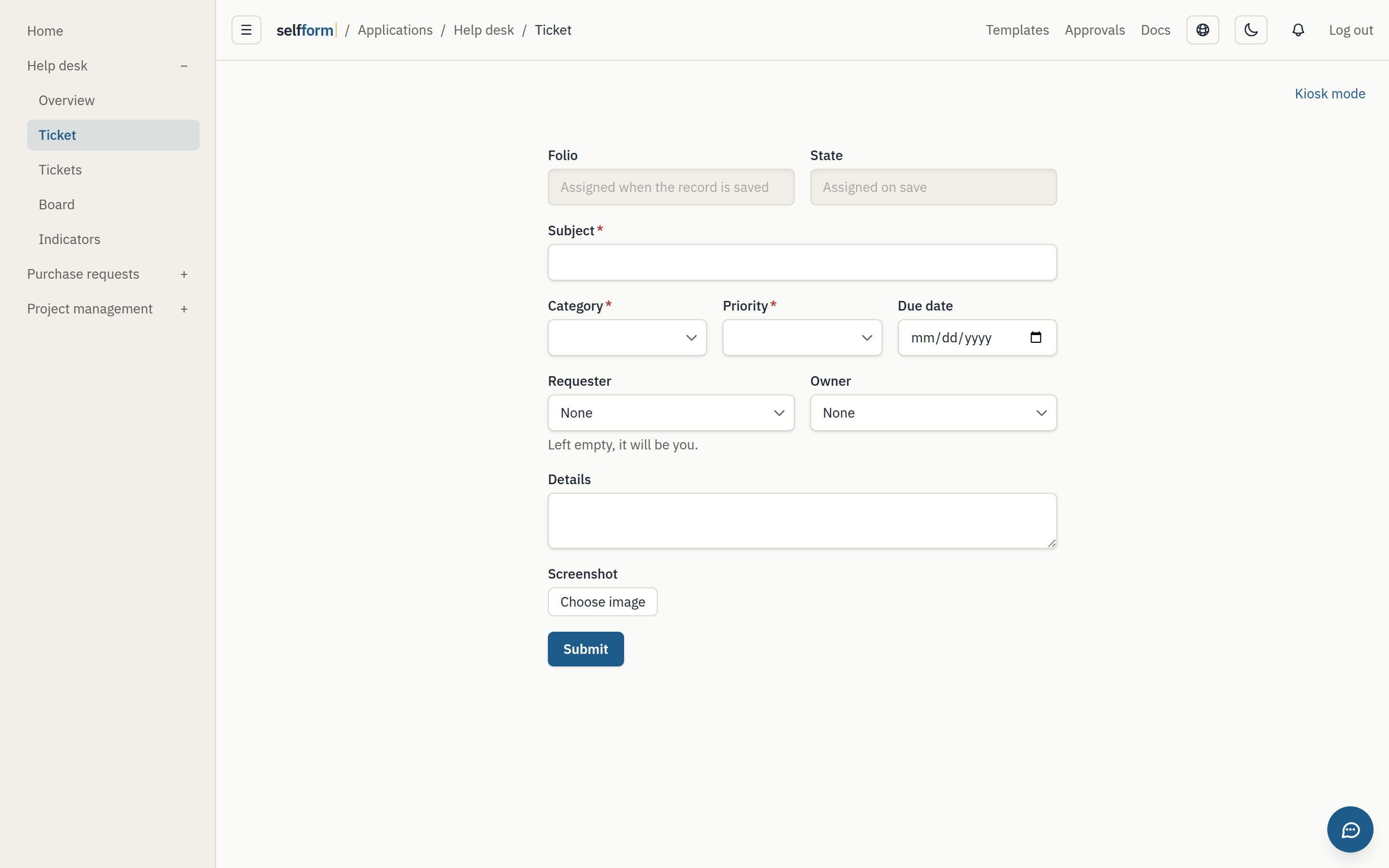
Task: Expand the Project management section
Action: pyautogui.click(x=184, y=309)
